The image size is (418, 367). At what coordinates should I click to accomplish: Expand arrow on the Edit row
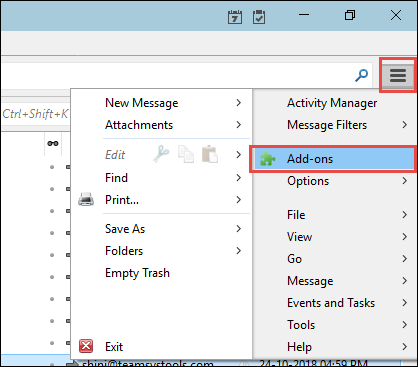click(238, 155)
